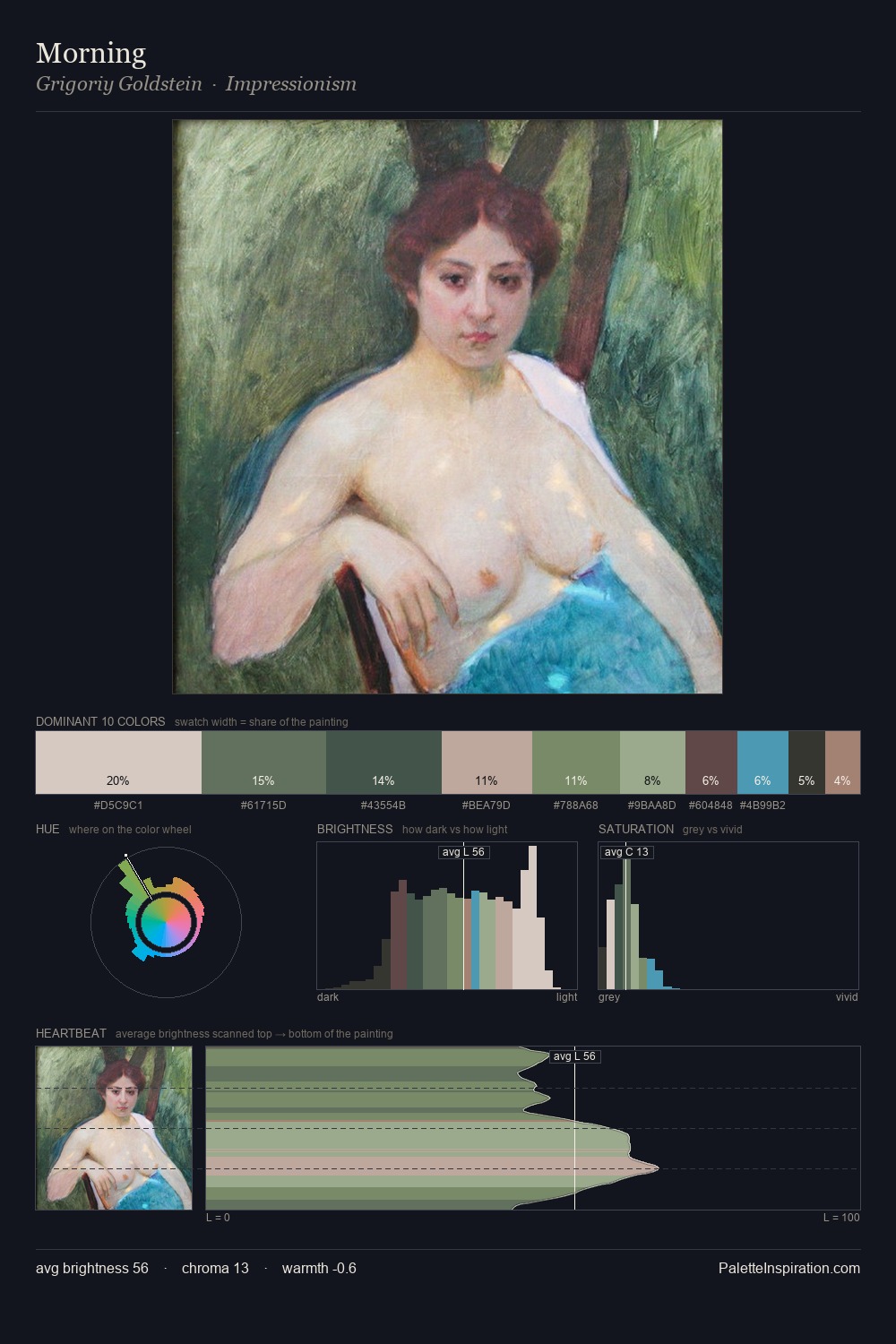Click the 'HUE' section heading
This screenshot has width=896, height=1344.
47,829
